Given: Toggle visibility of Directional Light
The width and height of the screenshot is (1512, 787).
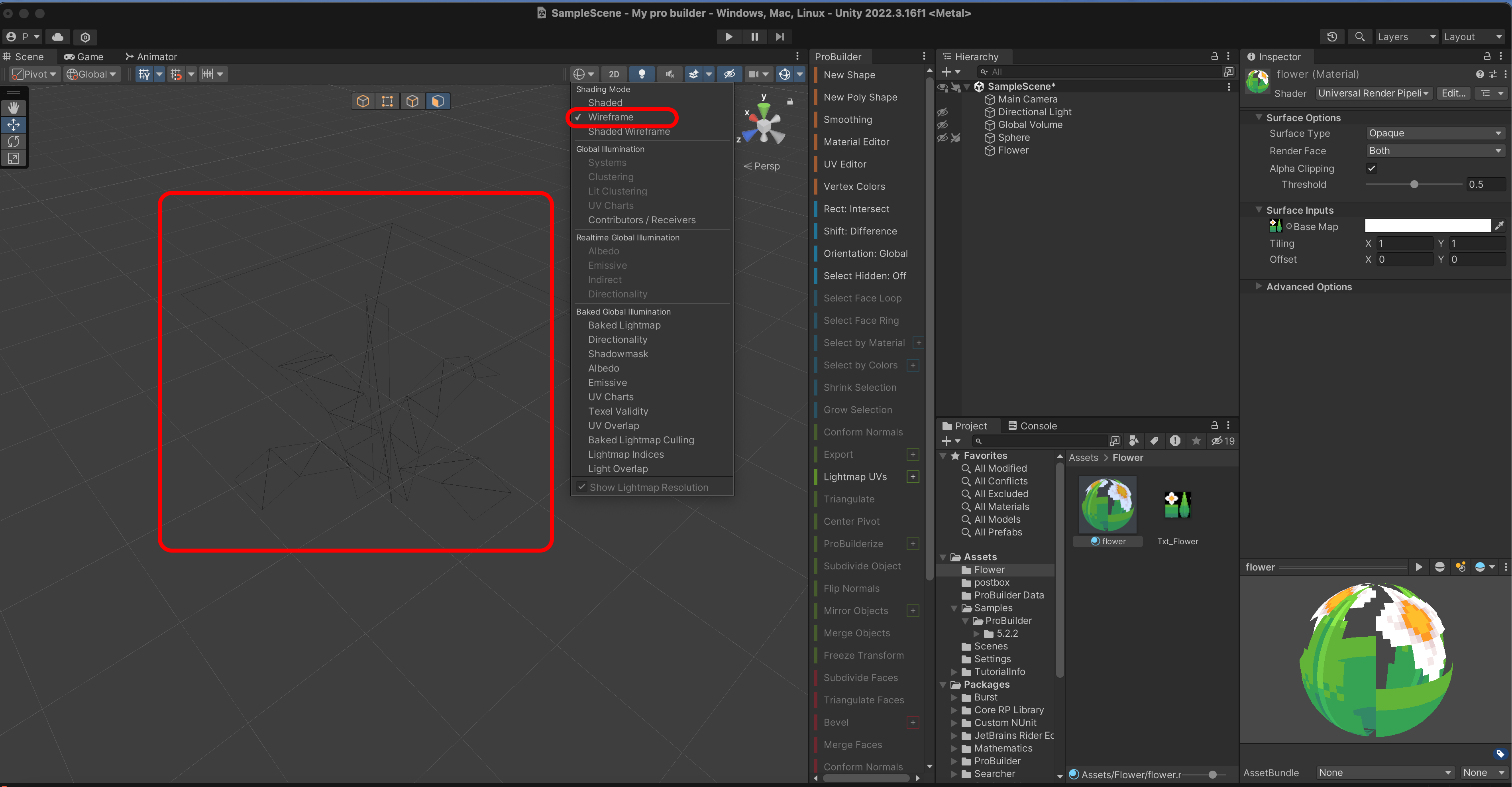Looking at the screenshot, I should tap(943, 112).
